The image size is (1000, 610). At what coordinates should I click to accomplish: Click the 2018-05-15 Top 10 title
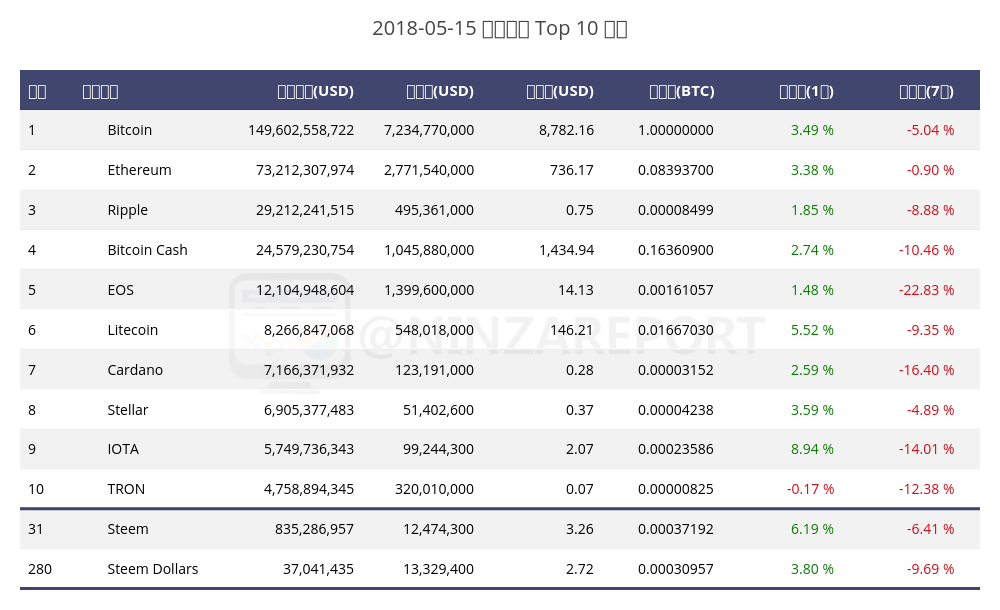(x=500, y=29)
